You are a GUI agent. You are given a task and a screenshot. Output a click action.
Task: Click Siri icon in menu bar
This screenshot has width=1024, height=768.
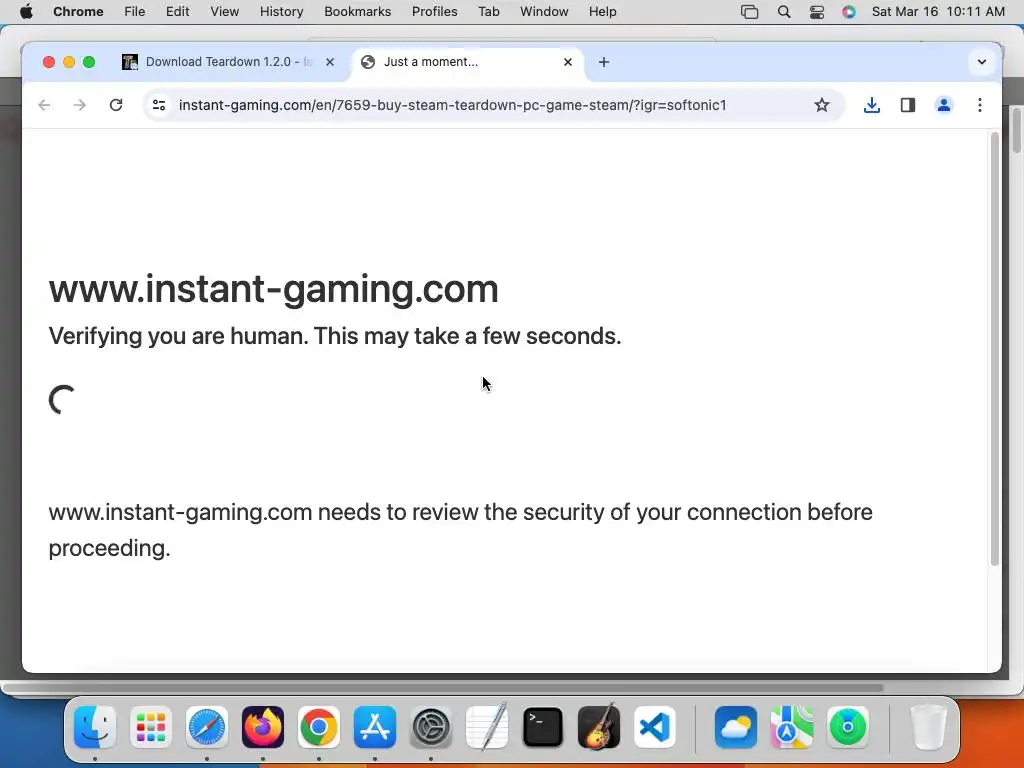pos(848,12)
